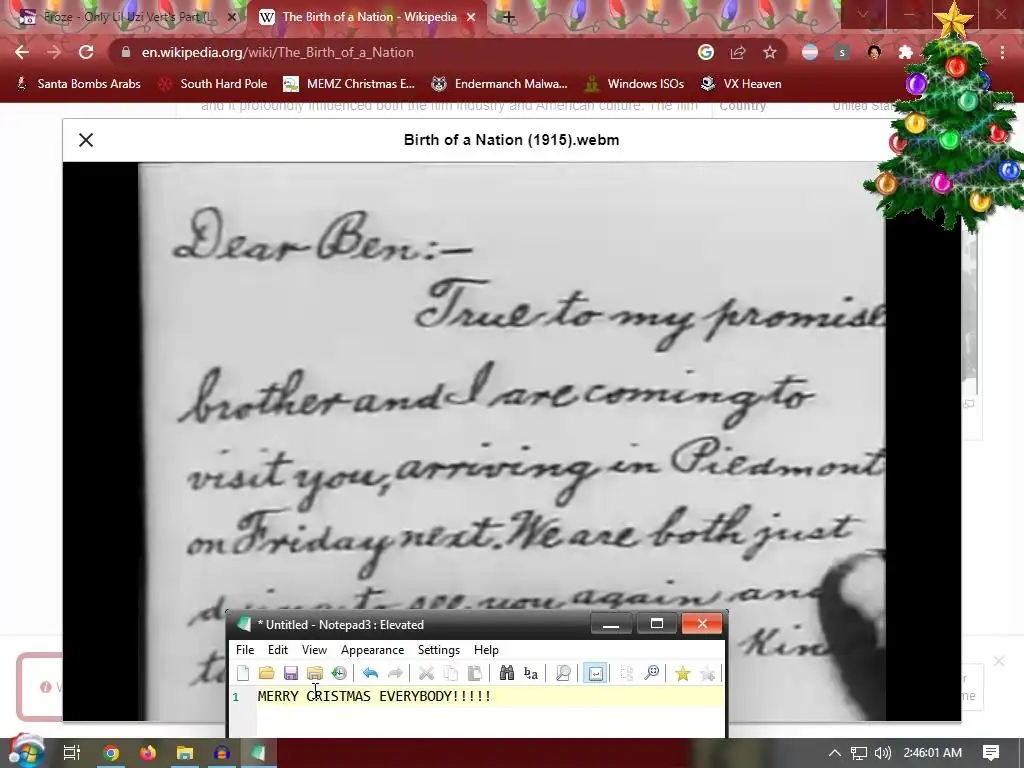Click the blue Undo arrow in Notepad3
Screen dimensions: 1024x768
click(370, 673)
